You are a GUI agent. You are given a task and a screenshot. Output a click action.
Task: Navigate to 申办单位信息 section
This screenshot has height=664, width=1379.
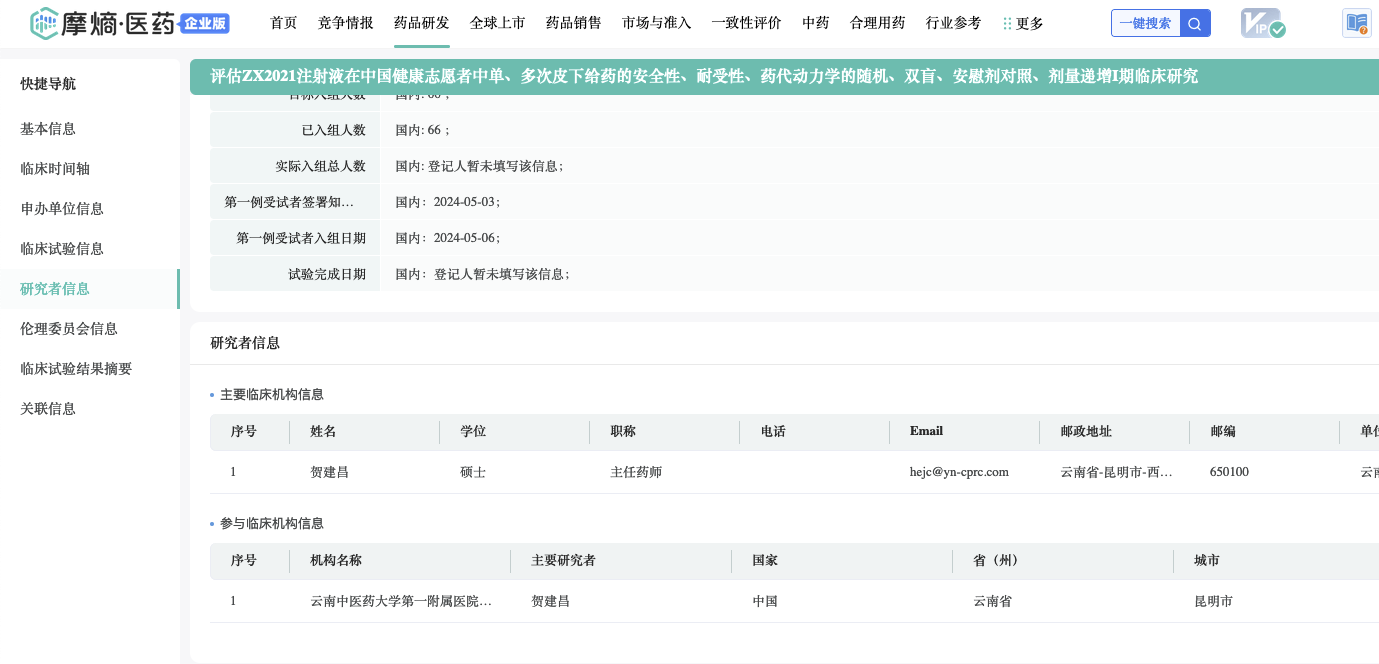point(62,209)
